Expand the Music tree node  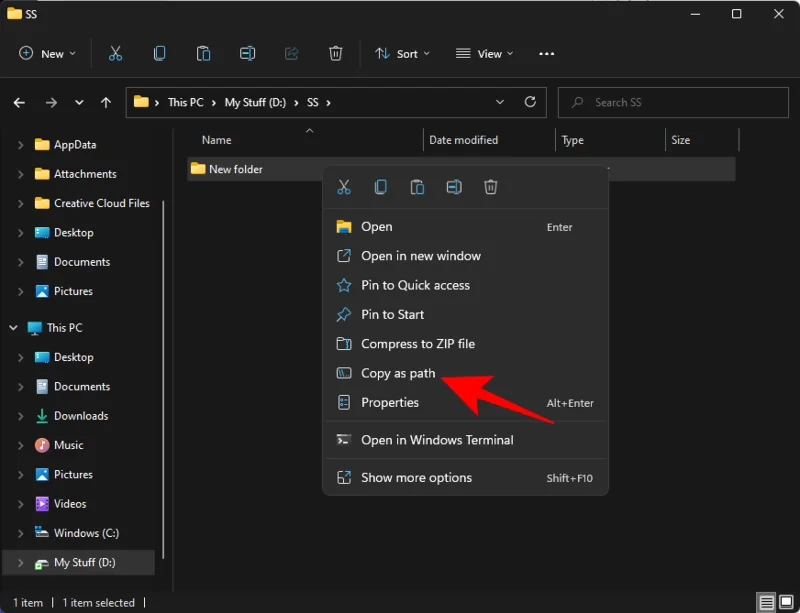click(20, 445)
